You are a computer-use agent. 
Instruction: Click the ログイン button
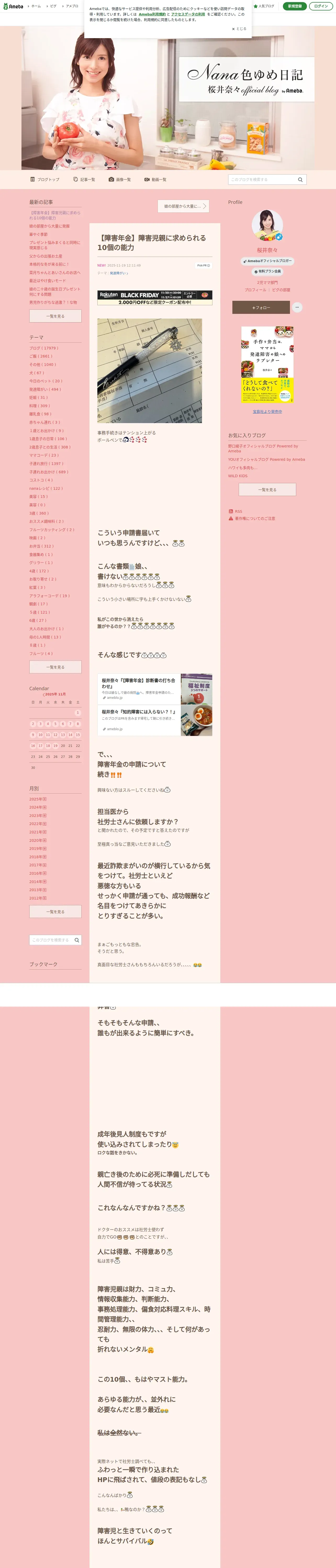tap(321, 6)
